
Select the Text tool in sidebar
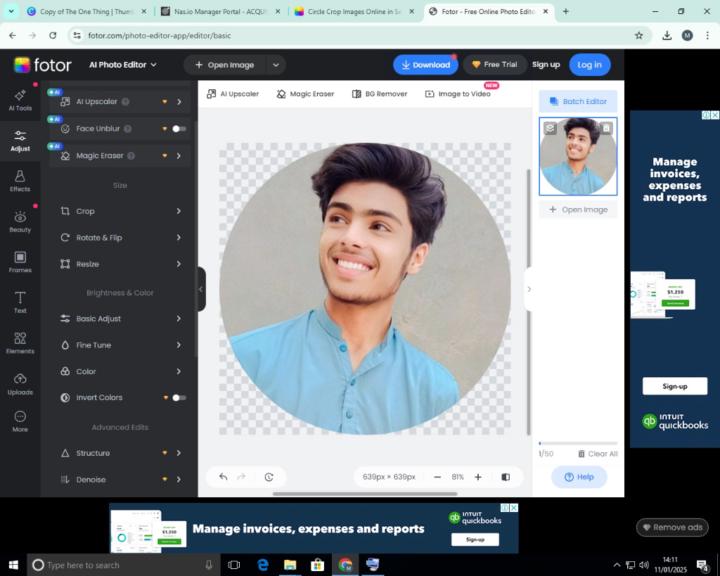click(x=20, y=303)
